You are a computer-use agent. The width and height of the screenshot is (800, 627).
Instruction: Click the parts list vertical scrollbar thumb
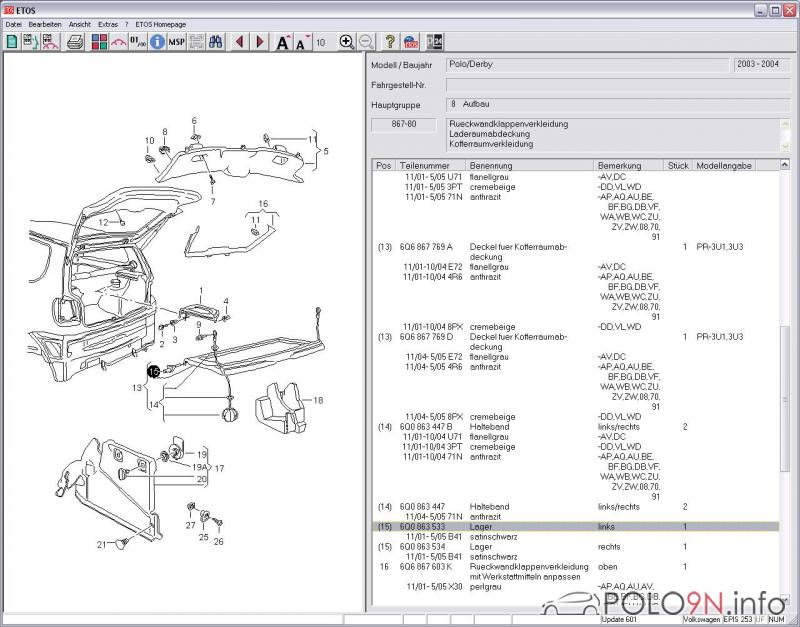pos(785,398)
